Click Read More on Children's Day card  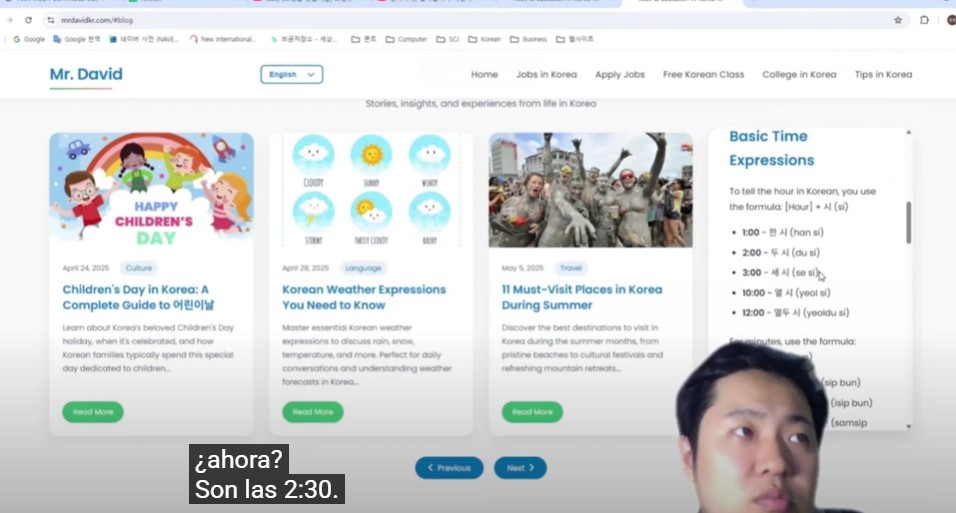[93, 412]
